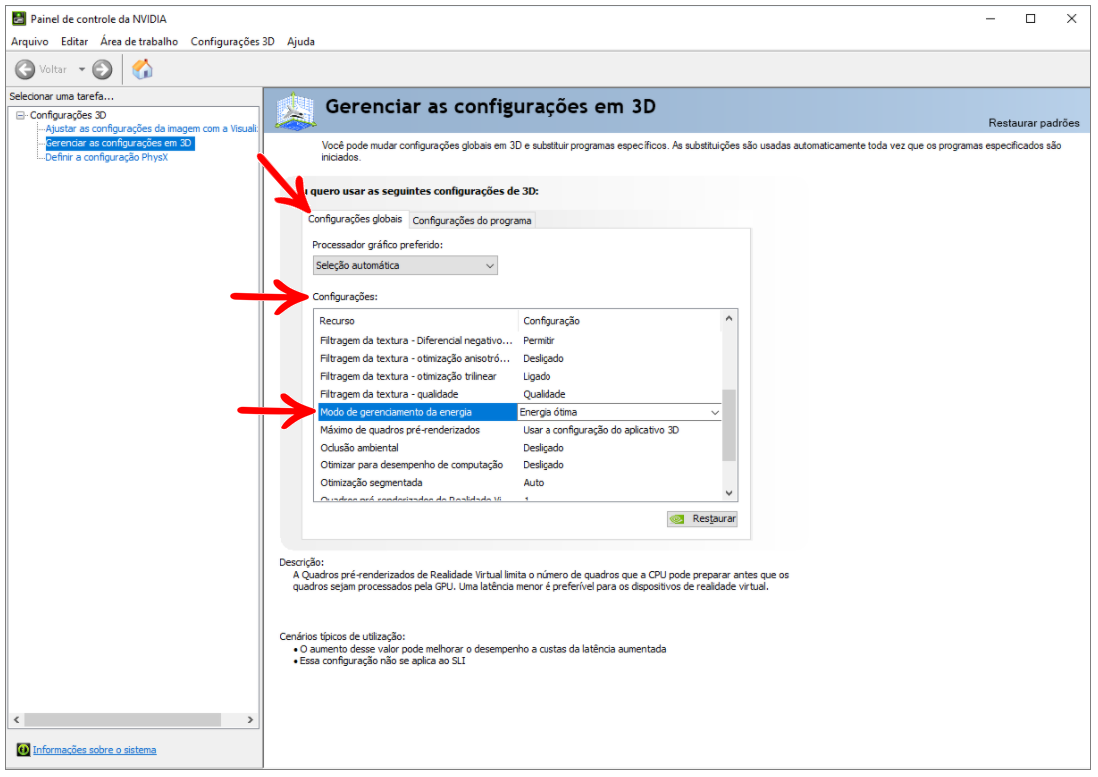Close the NVIDIA control panel window
This screenshot has width=1098, height=777.
[x=1071, y=19]
